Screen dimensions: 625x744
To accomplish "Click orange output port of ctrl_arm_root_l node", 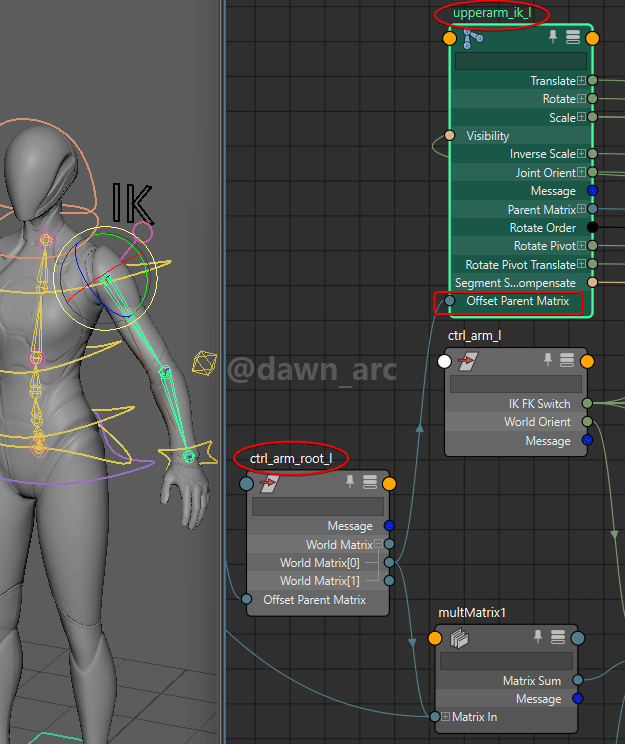I will coord(389,484).
